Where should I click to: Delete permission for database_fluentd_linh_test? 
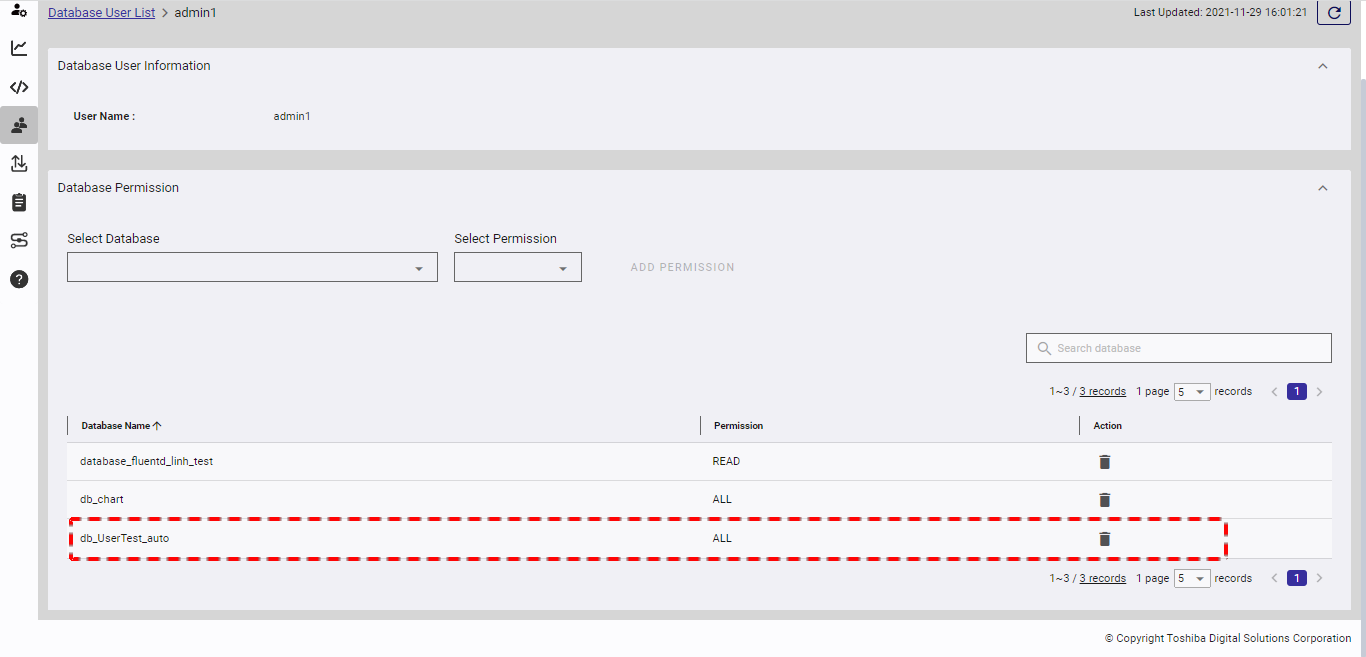pyautogui.click(x=1104, y=462)
